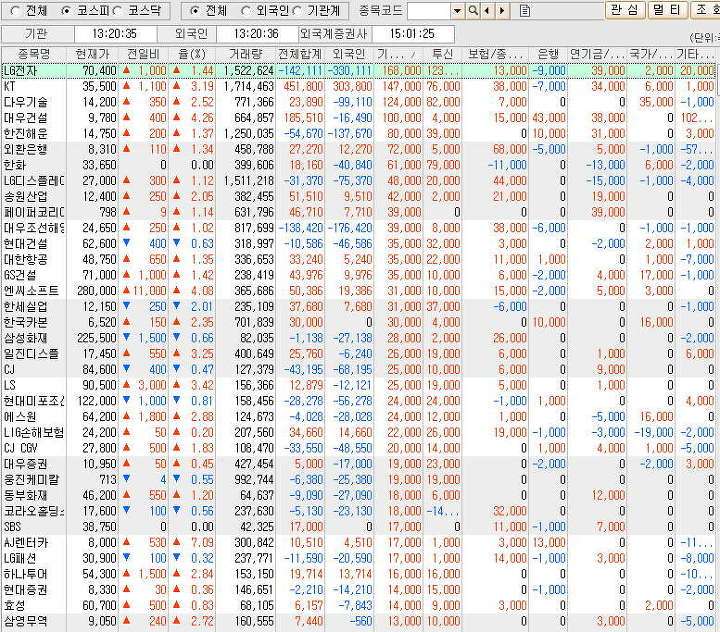This screenshot has width=720, height=632.
Task: Select the KT stock row
Action: 359,86
